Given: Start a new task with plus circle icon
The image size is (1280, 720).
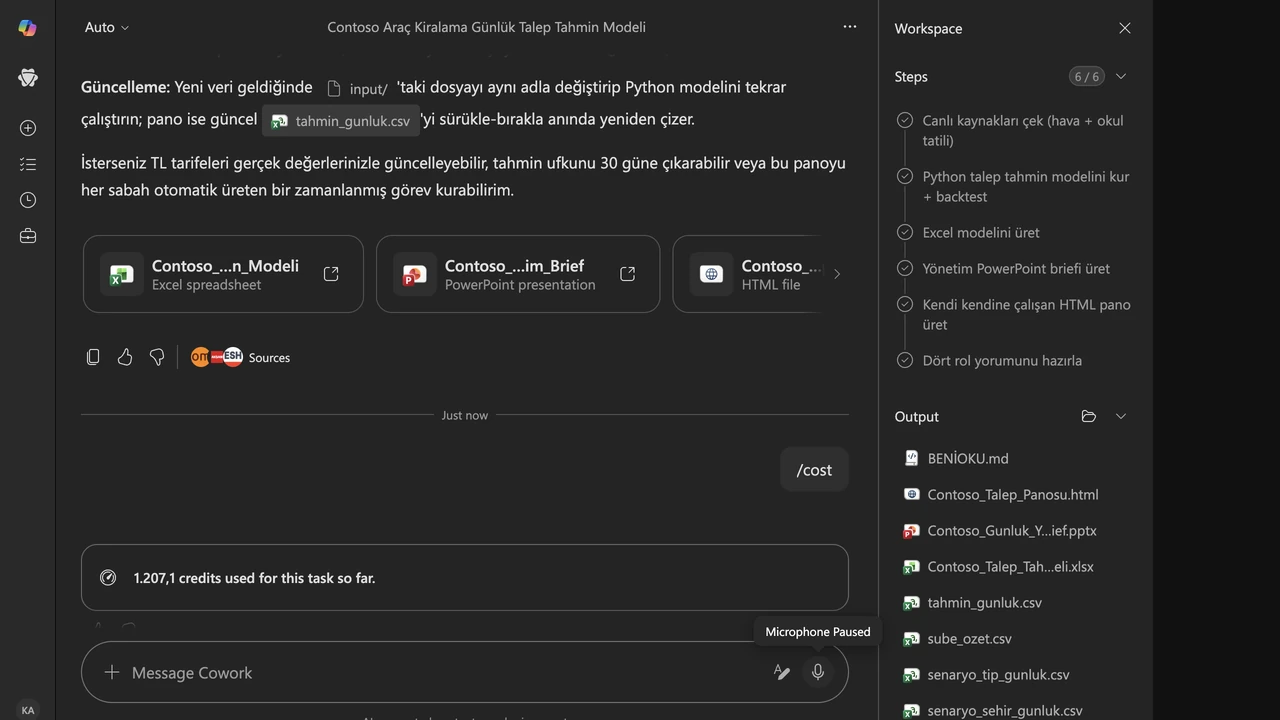Looking at the screenshot, I should pos(28,128).
